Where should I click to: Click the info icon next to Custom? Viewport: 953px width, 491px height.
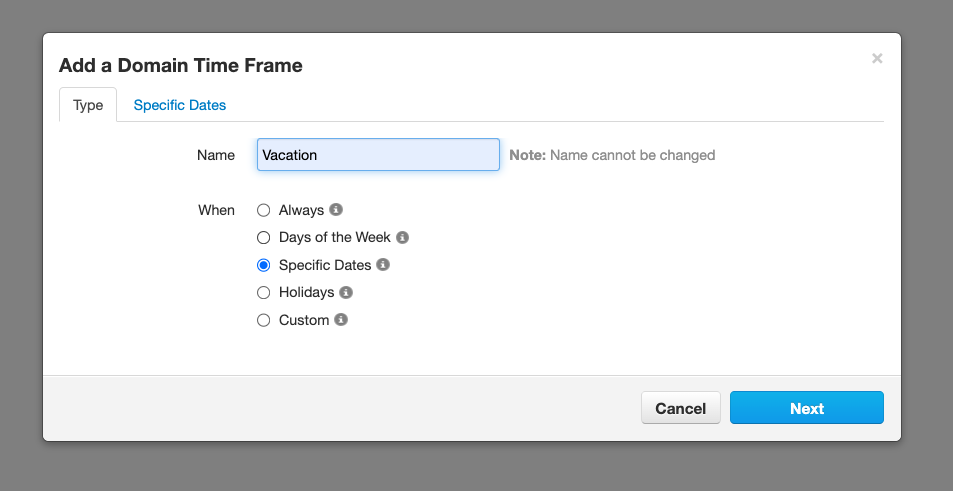click(341, 320)
